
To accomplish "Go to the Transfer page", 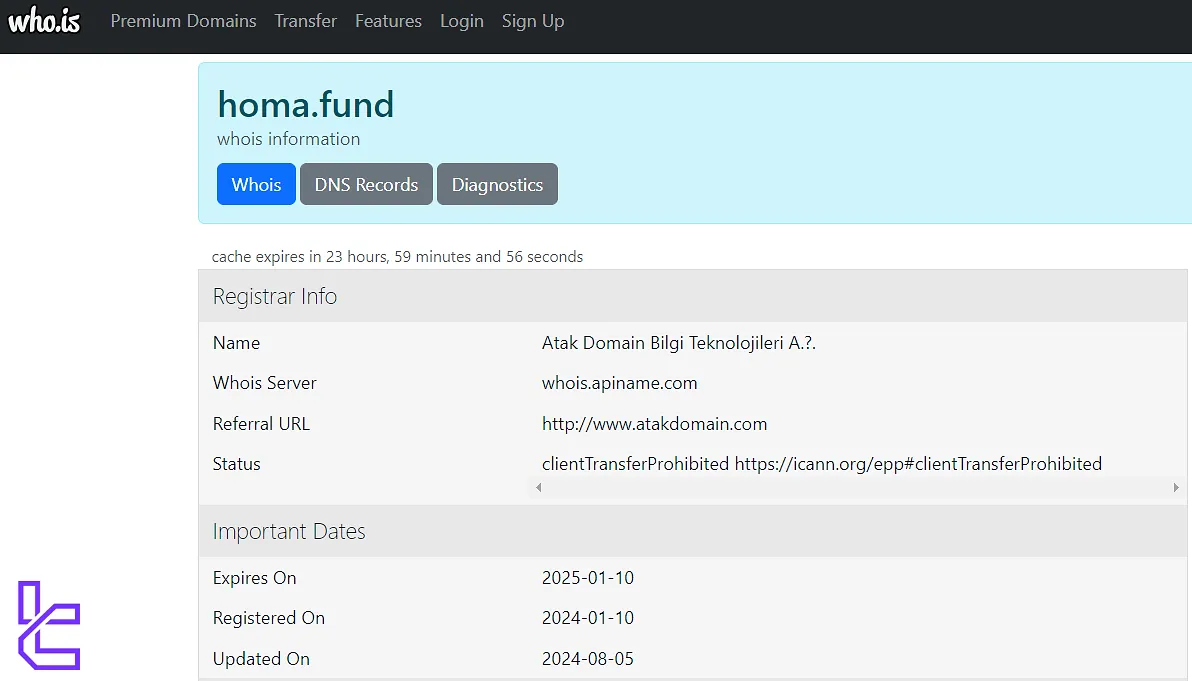I will point(306,21).
